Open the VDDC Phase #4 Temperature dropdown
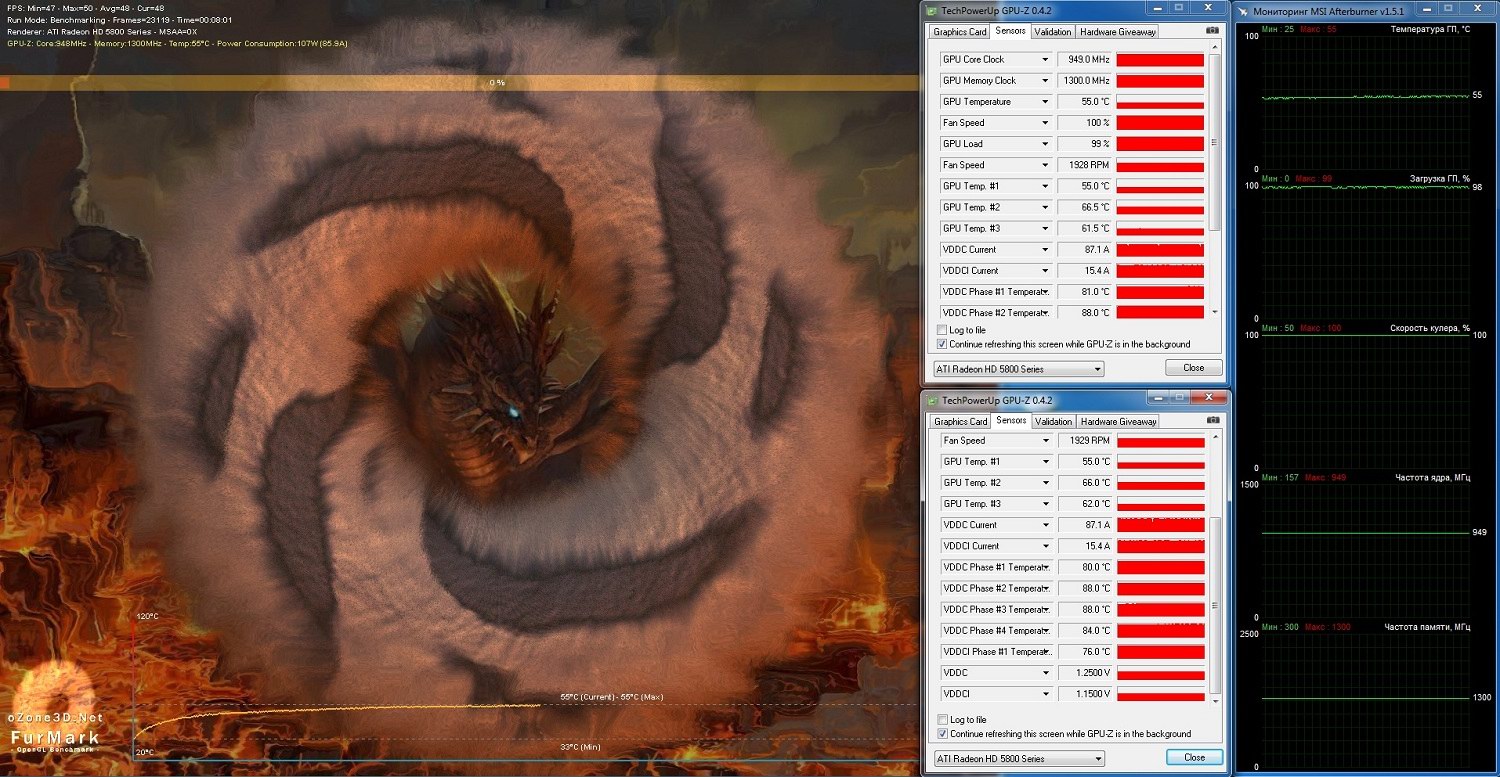The height and width of the screenshot is (777, 1500). point(1045,631)
